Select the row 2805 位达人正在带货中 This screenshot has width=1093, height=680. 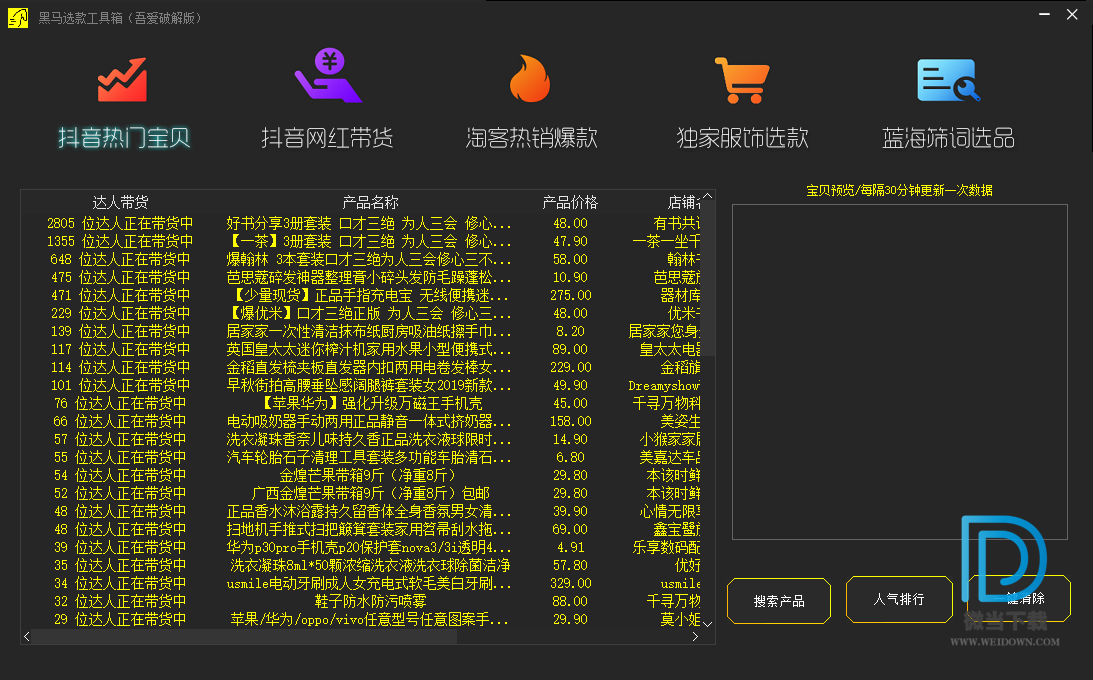pos(360,224)
